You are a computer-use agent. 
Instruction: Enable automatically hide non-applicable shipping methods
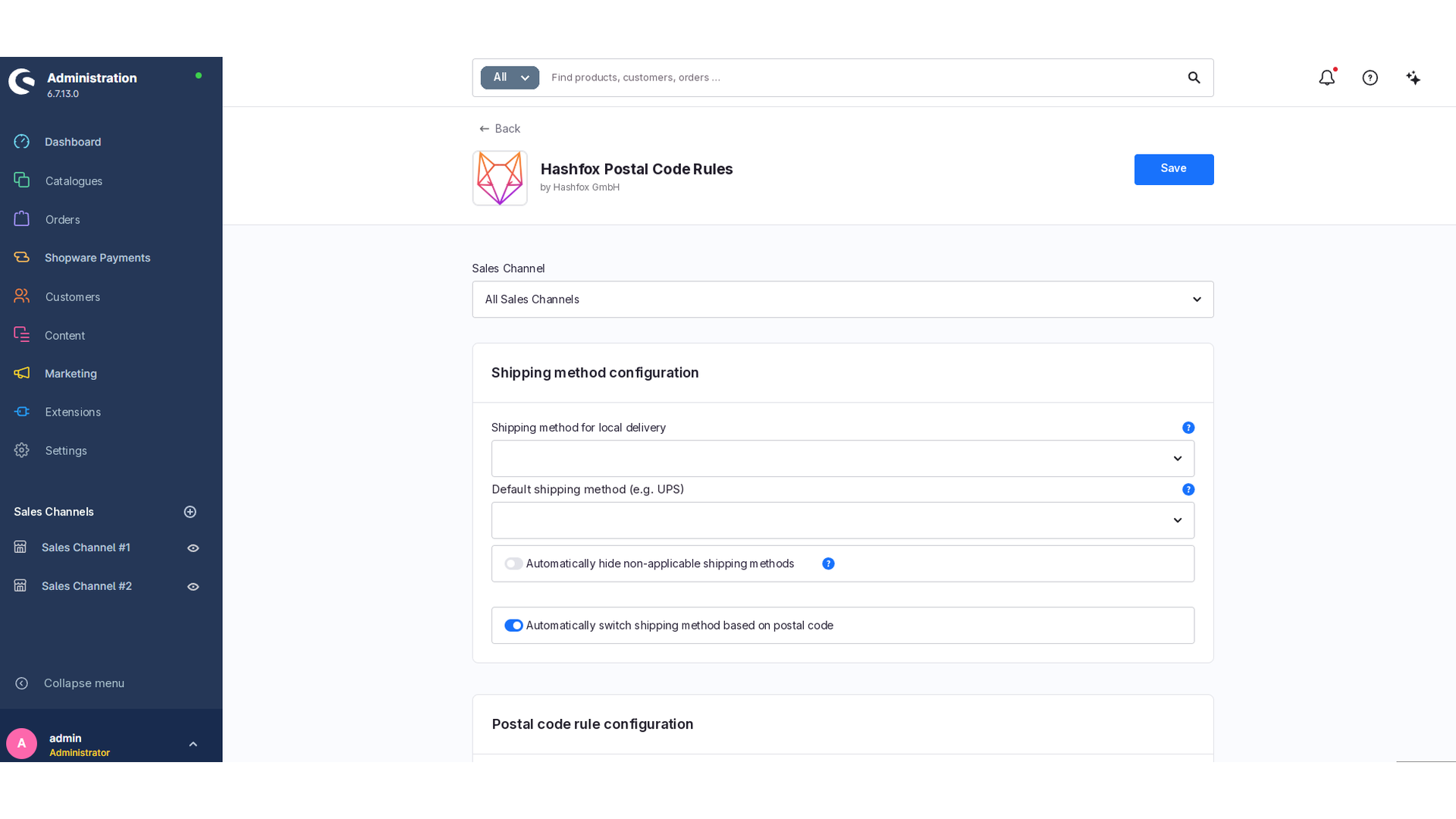click(513, 563)
